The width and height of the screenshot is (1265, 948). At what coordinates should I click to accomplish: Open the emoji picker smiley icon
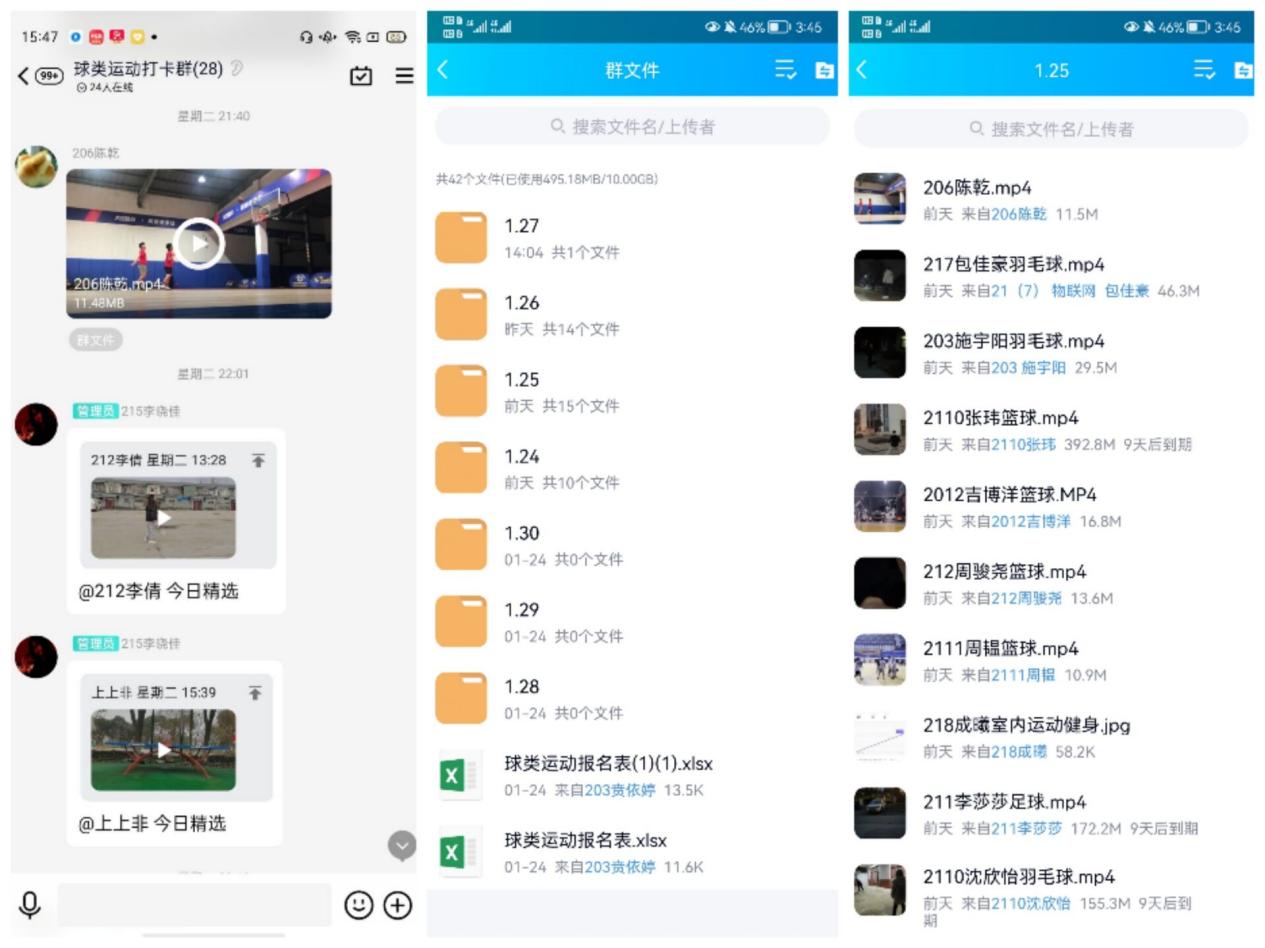358,905
